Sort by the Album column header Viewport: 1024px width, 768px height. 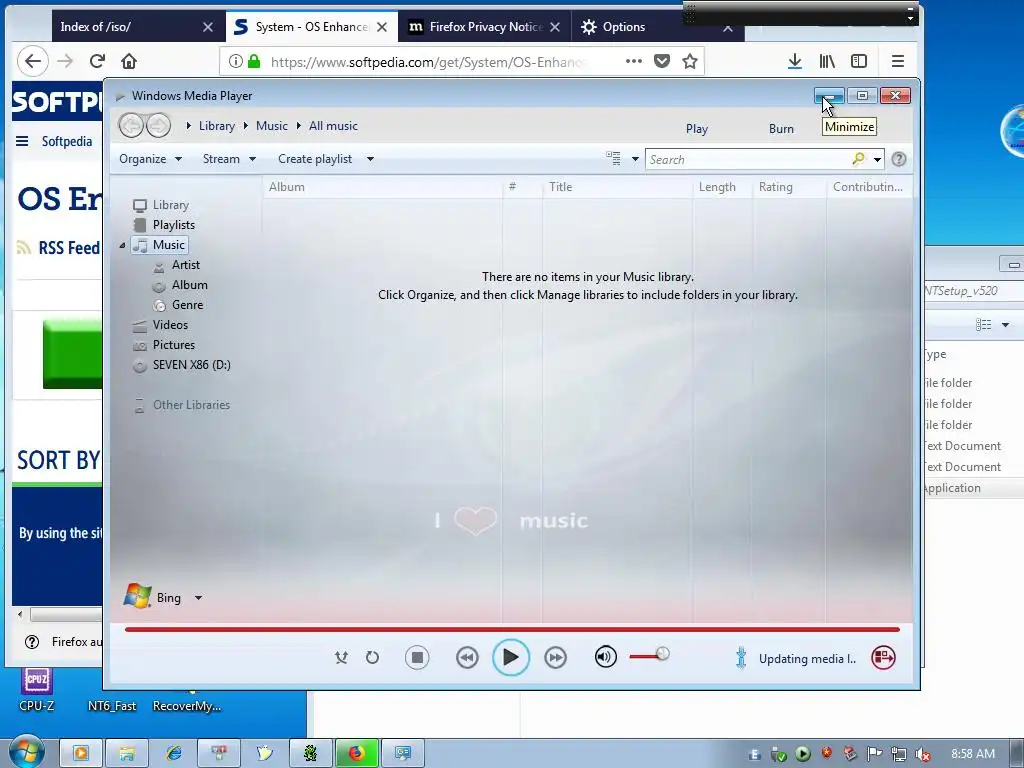click(x=383, y=187)
